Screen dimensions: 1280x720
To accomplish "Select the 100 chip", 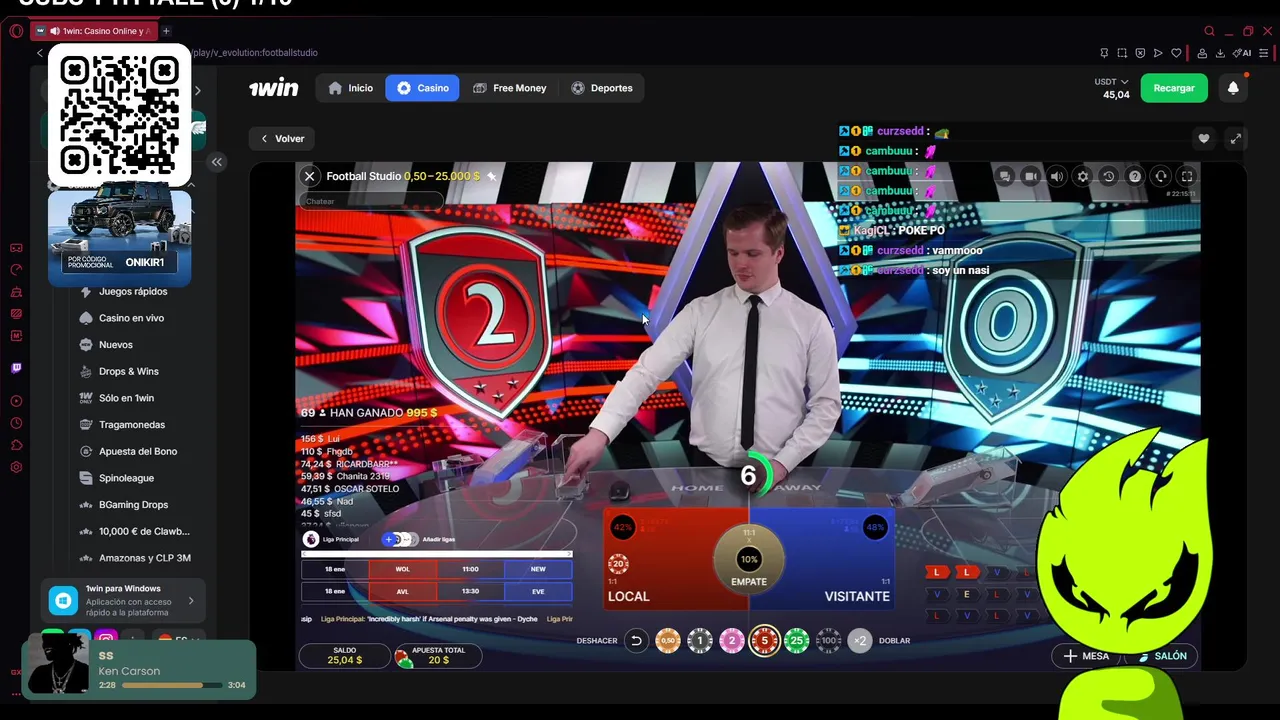I will click(829, 641).
